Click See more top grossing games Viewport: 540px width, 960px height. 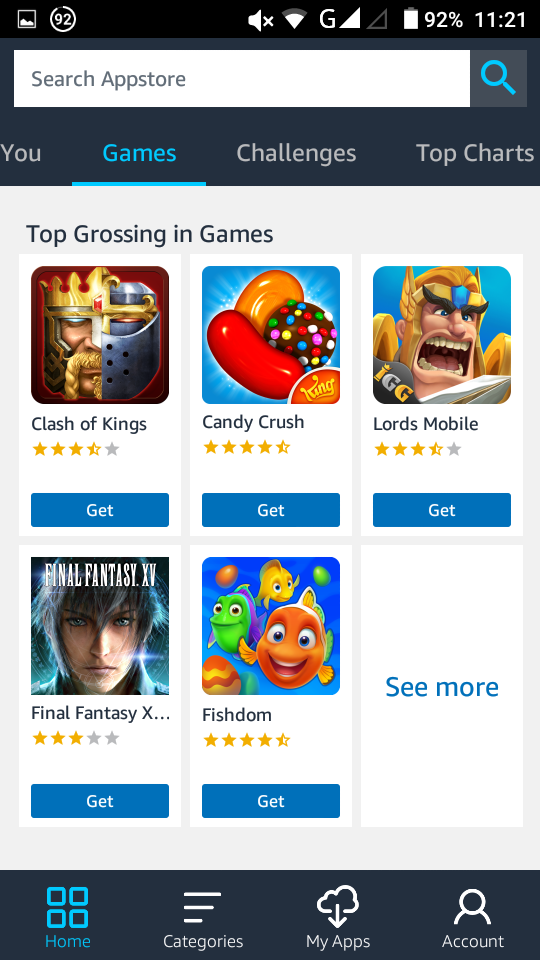click(441, 687)
